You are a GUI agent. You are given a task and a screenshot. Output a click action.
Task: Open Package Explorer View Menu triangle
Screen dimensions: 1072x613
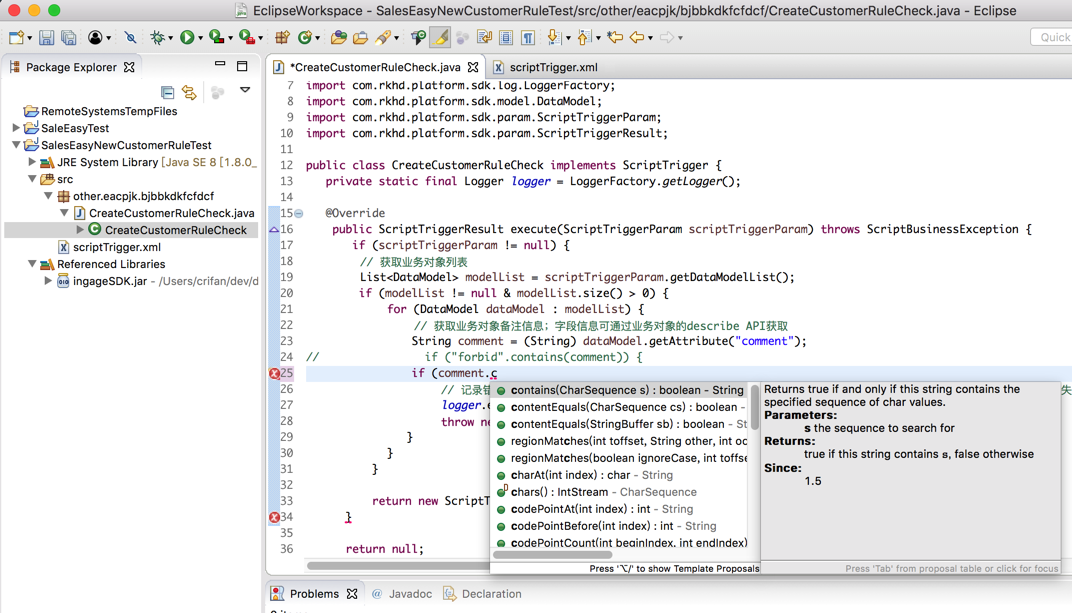pos(245,90)
